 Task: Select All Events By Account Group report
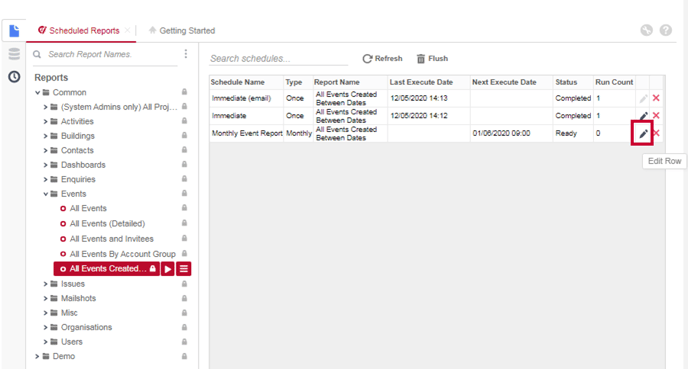pyautogui.click(x=122, y=254)
